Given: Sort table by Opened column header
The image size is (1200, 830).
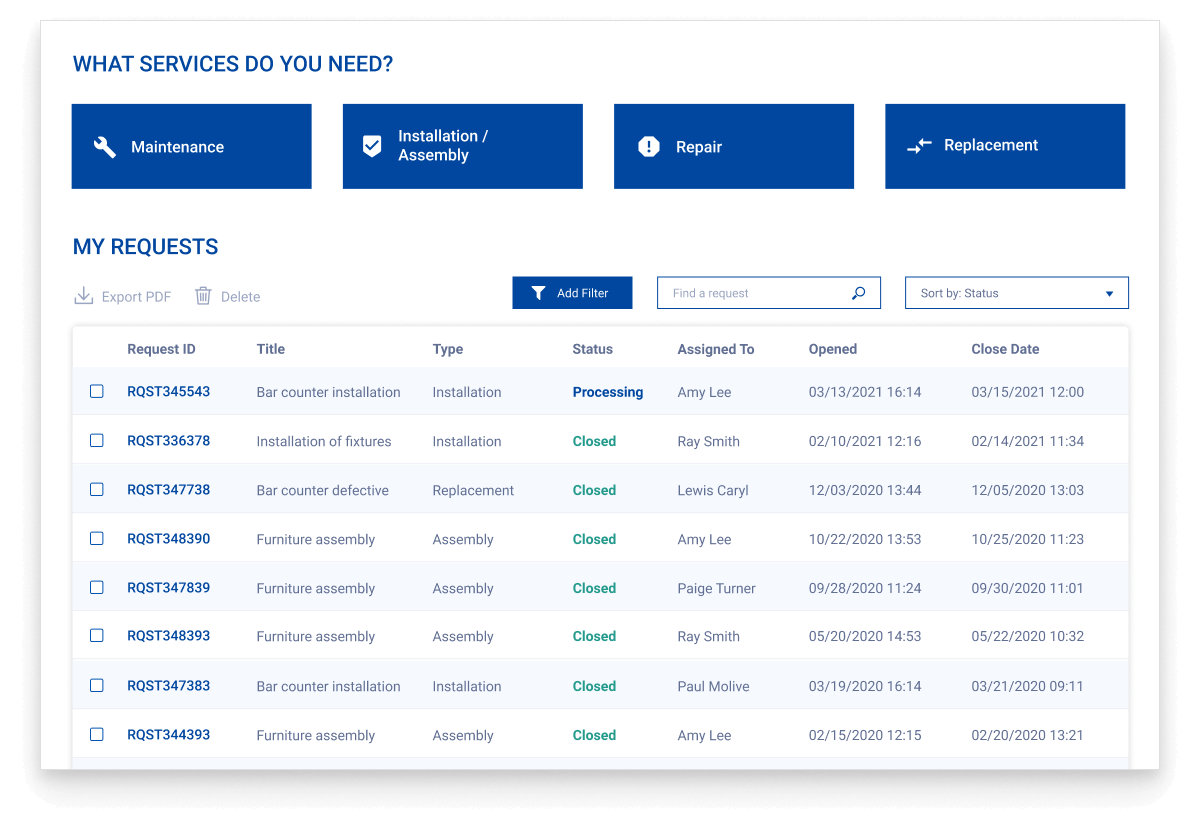Looking at the screenshot, I should (x=832, y=349).
